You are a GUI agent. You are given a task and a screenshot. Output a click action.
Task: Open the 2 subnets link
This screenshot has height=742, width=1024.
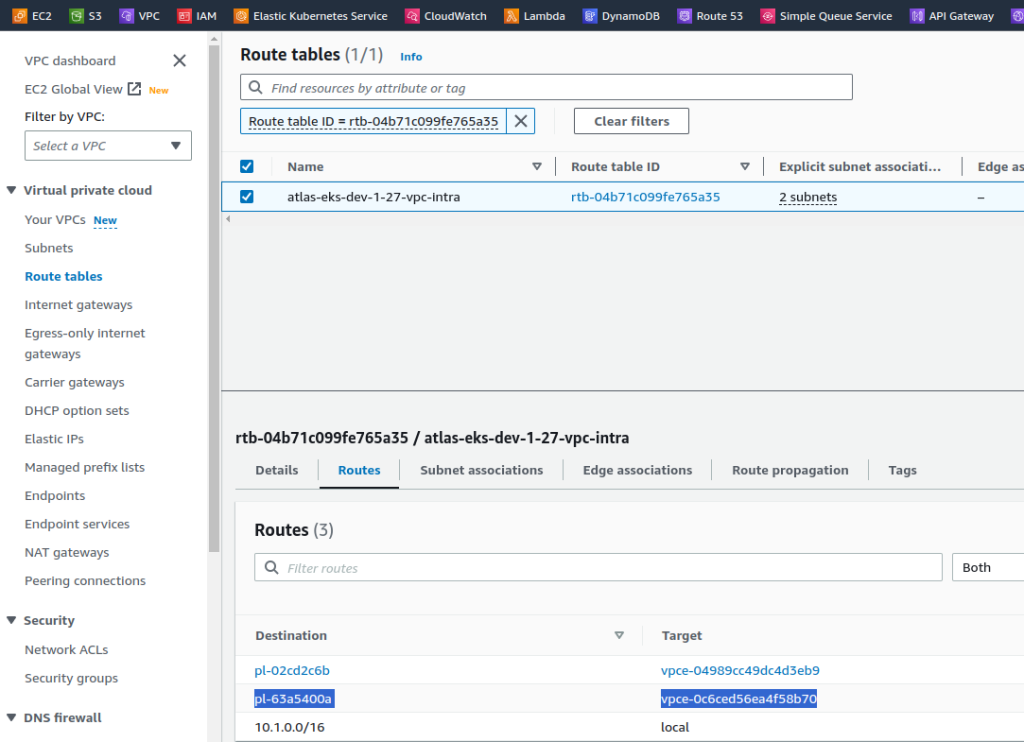[x=806, y=197]
